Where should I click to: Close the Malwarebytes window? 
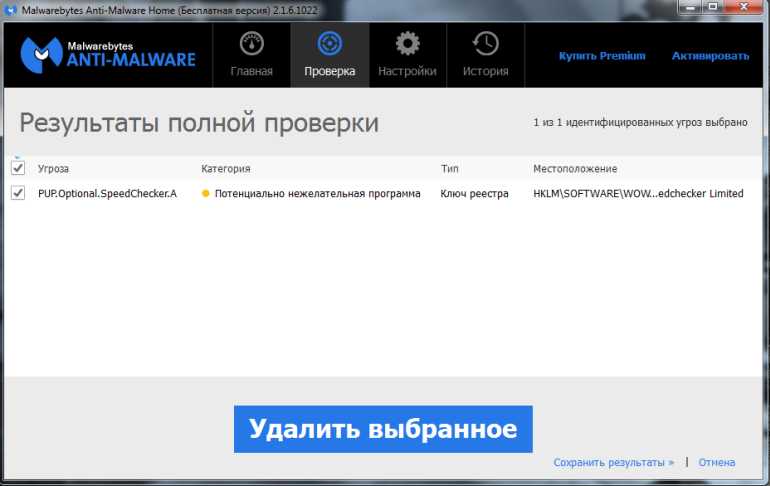point(743,7)
